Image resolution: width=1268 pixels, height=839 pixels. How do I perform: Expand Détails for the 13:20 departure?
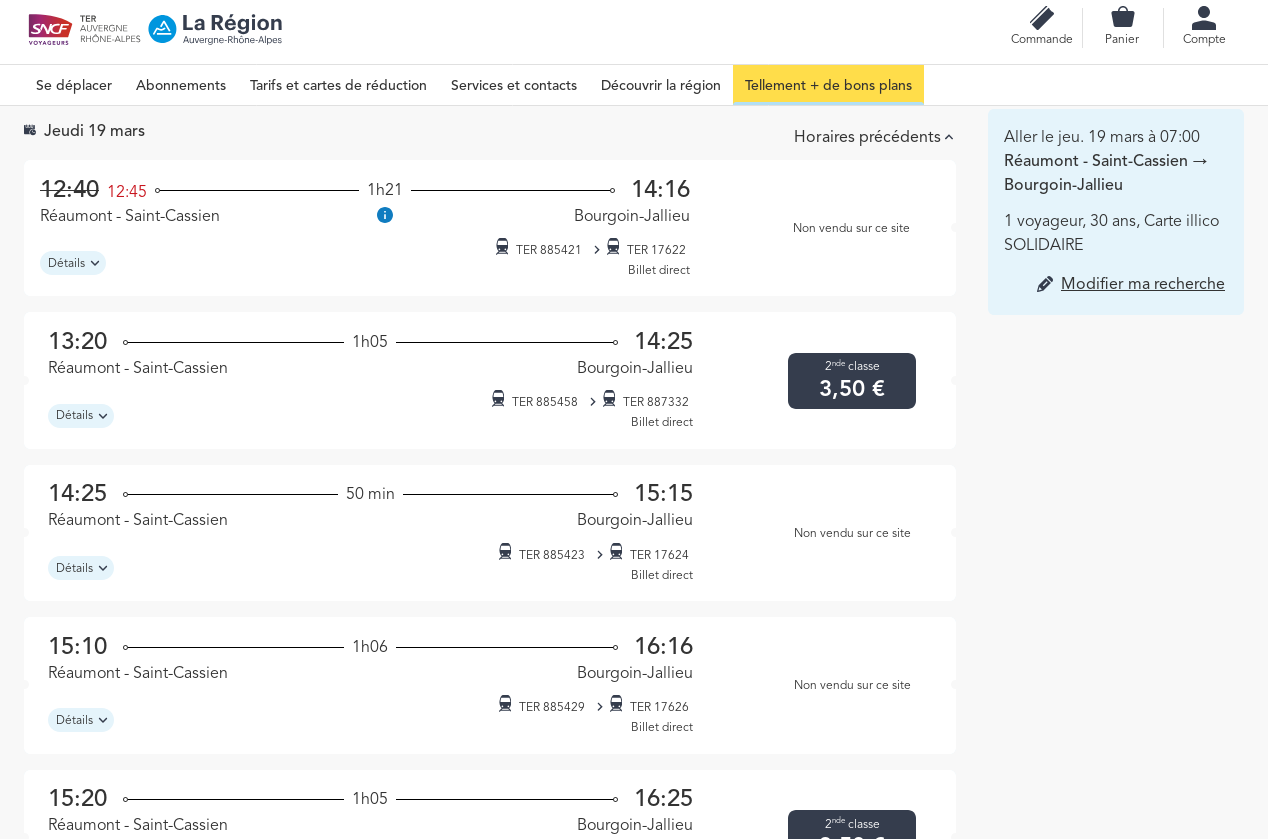81,416
